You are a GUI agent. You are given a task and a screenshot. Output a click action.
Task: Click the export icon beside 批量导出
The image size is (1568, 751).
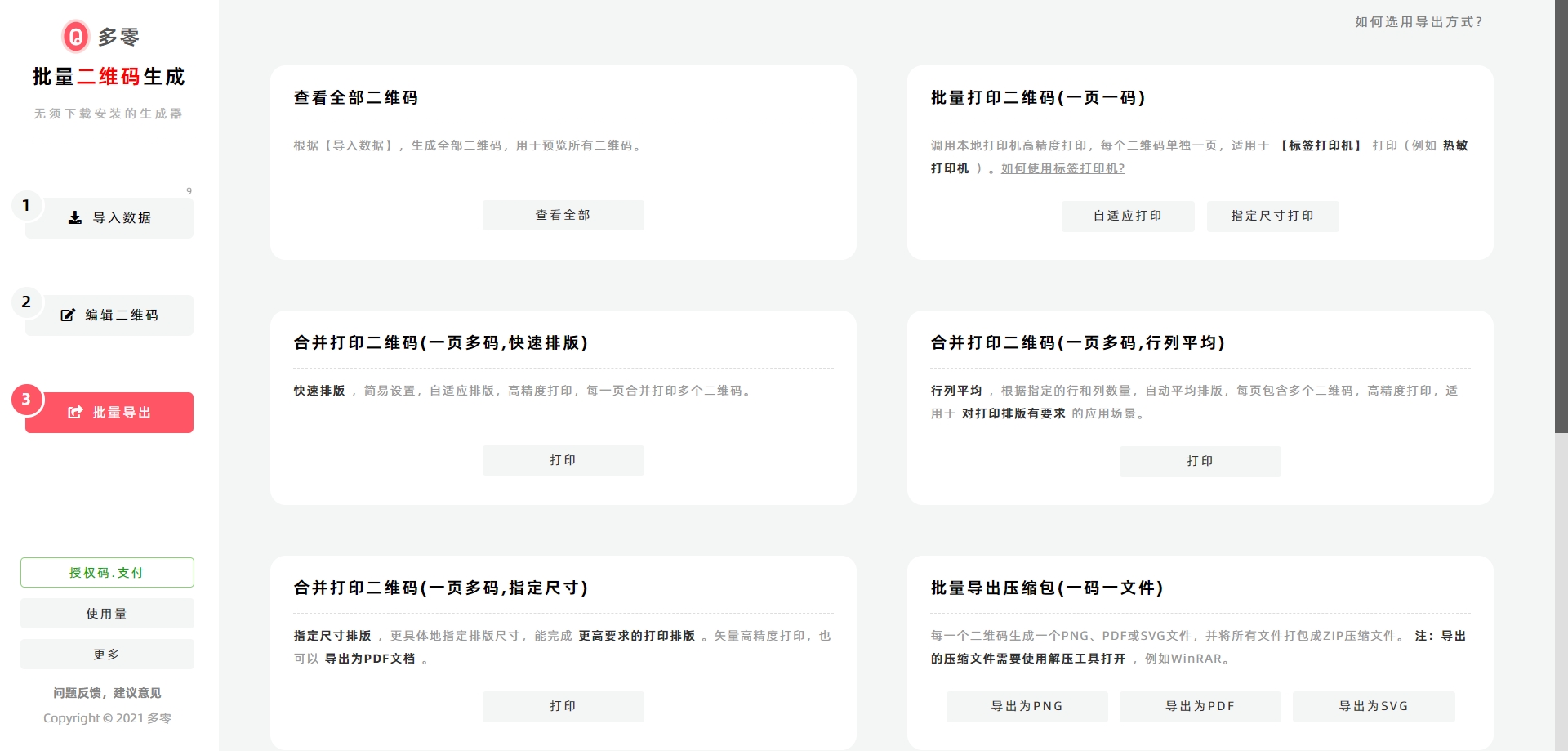[x=75, y=412]
